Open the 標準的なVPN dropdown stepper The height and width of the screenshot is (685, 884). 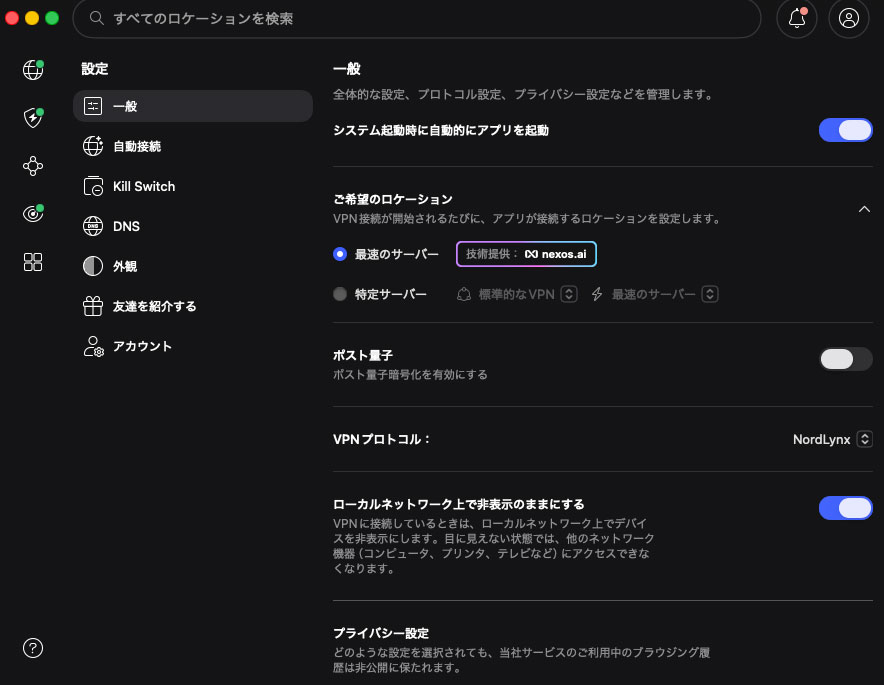569,294
